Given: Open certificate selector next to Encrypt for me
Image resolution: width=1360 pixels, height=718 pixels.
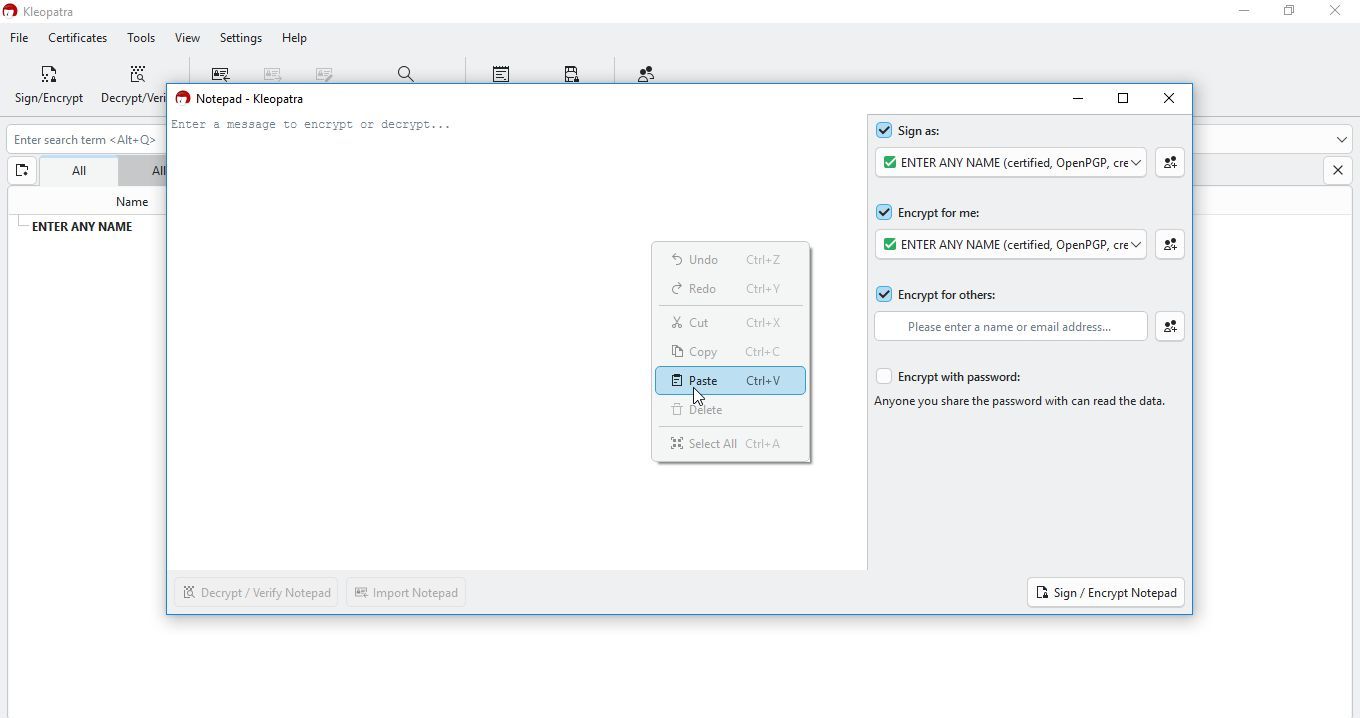Looking at the screenshot, I should pyautogui.click(x=1170, y=245).
